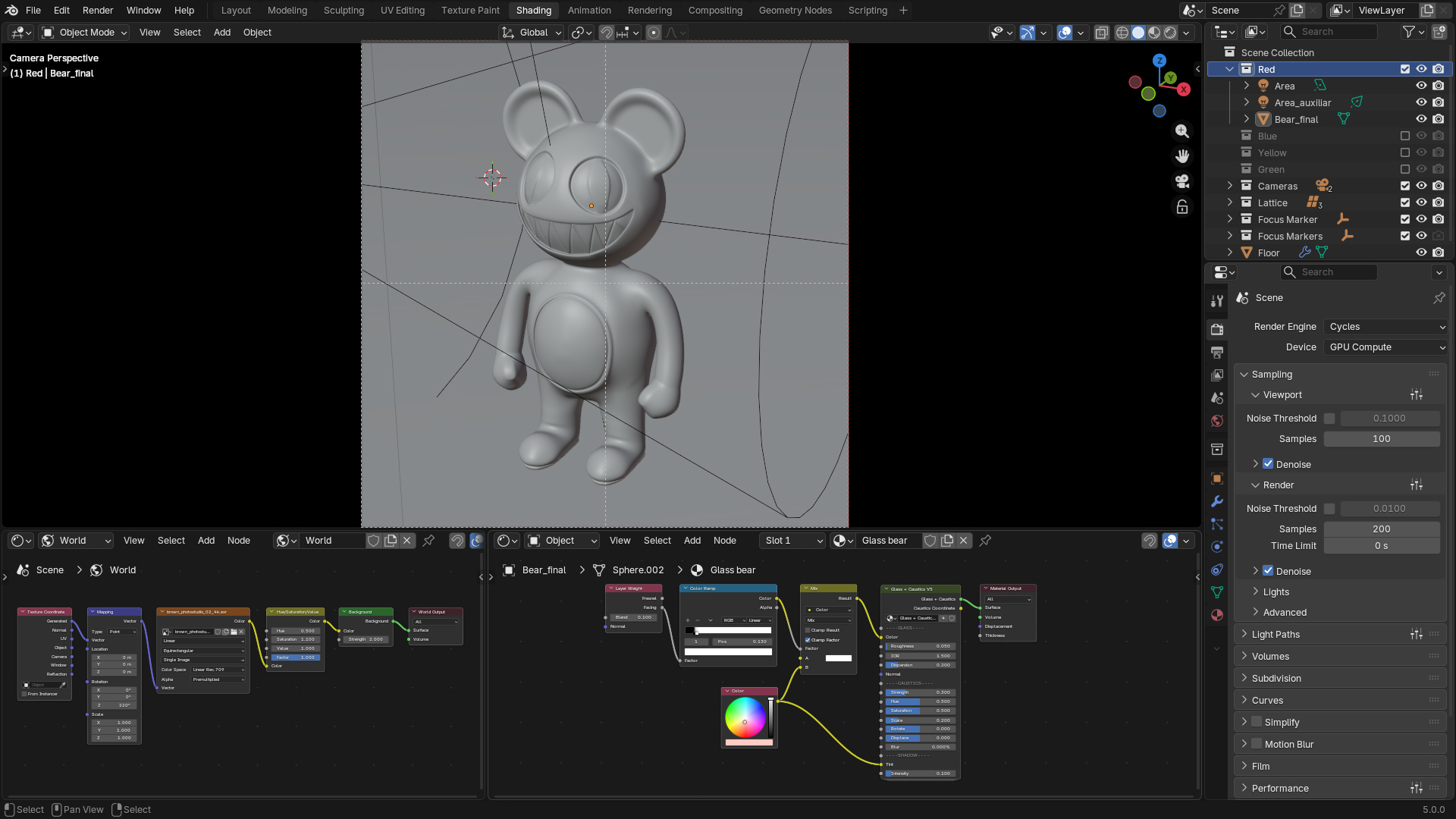Open the World properties tab icon
Screen dimensions: 1456x819
[x=1217, y=421]
